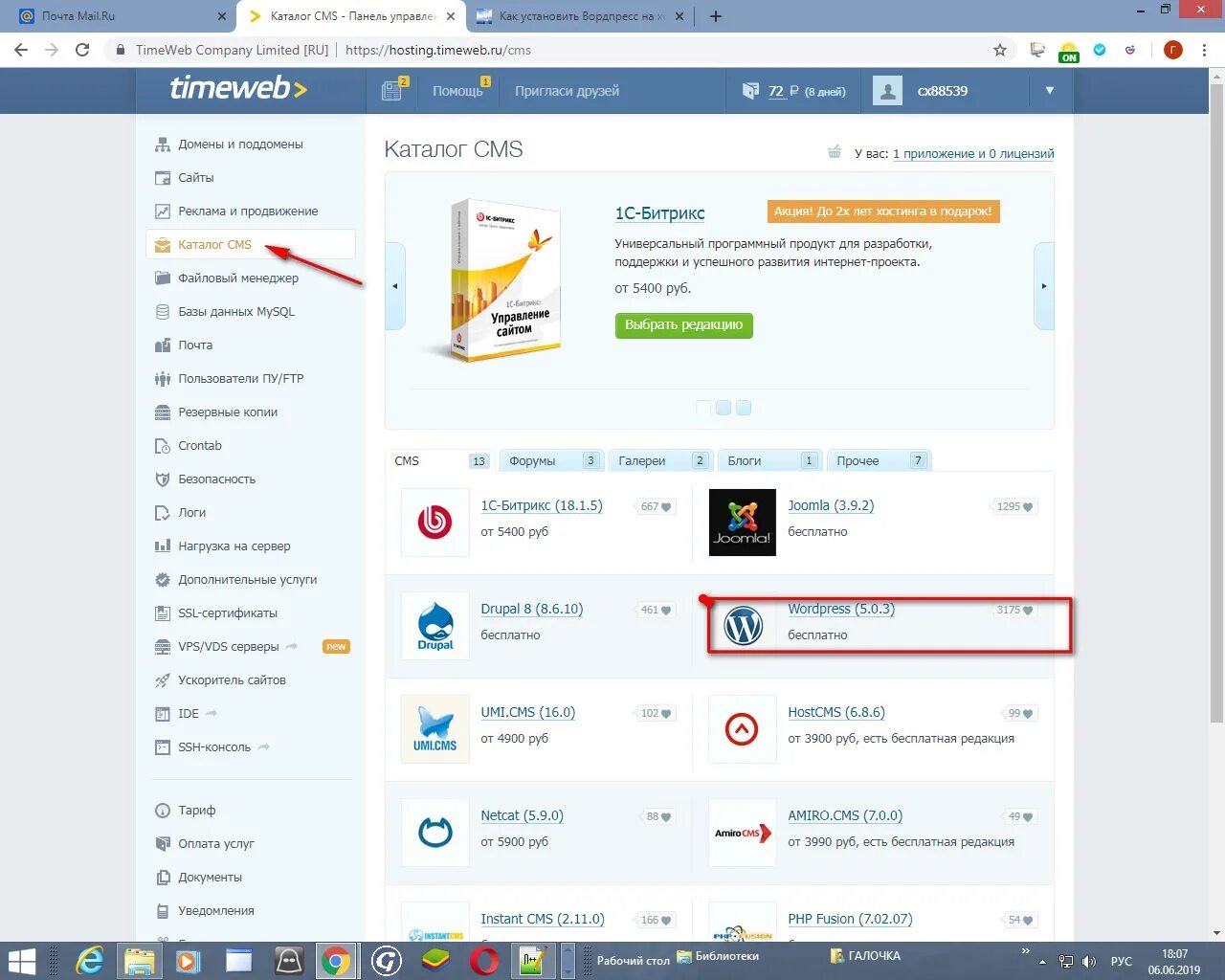Viewport: 1225px width, 980px height.
Task: Select the third banner slide indicator
Action: [744, 408]
